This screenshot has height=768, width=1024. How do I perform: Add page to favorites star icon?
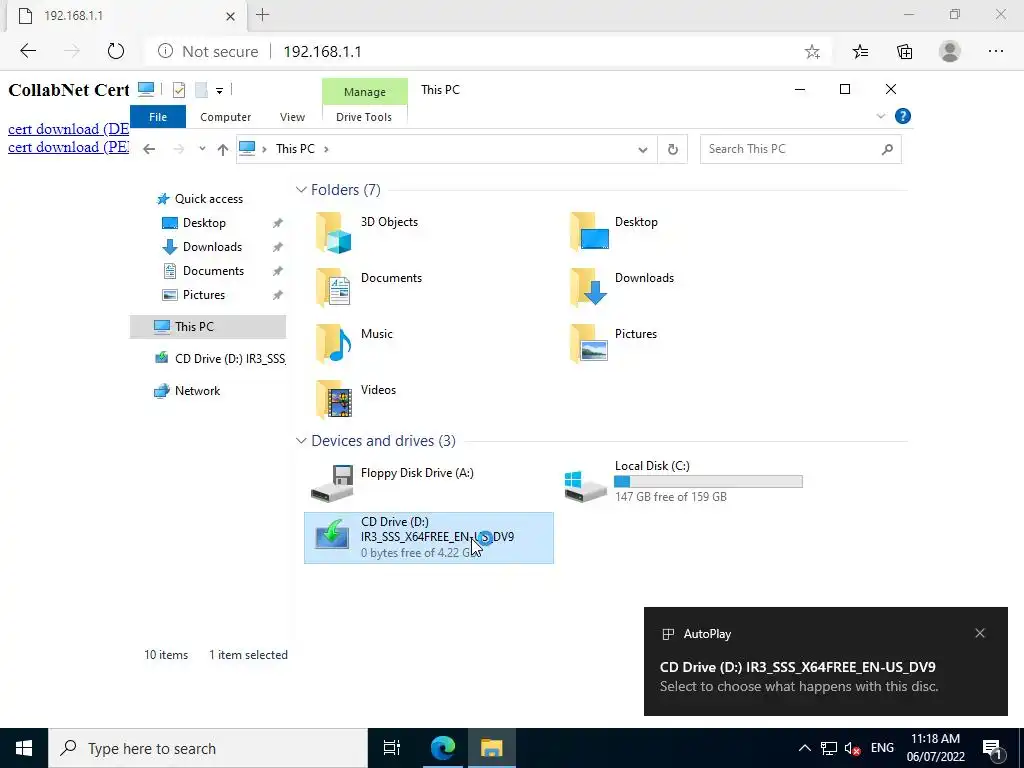[812, 52]
